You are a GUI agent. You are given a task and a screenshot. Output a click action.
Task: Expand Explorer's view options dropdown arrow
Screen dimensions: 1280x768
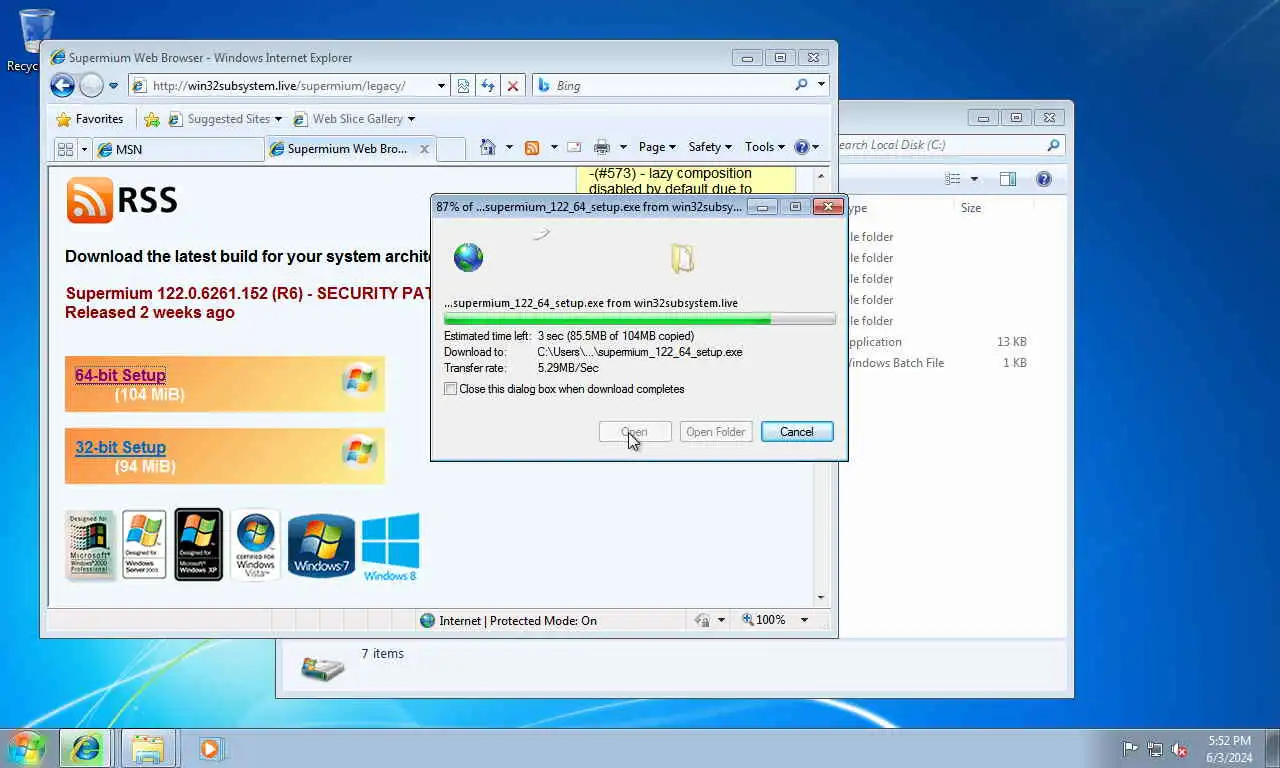click(974, 179)
